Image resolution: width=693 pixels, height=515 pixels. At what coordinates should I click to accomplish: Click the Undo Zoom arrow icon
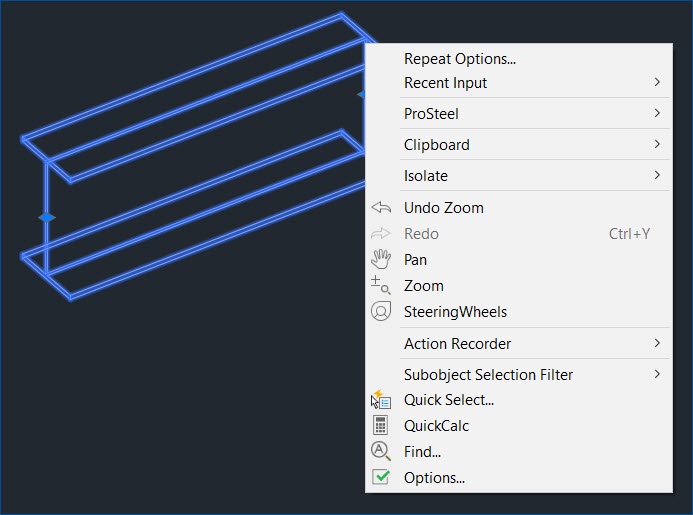(381, 207)
